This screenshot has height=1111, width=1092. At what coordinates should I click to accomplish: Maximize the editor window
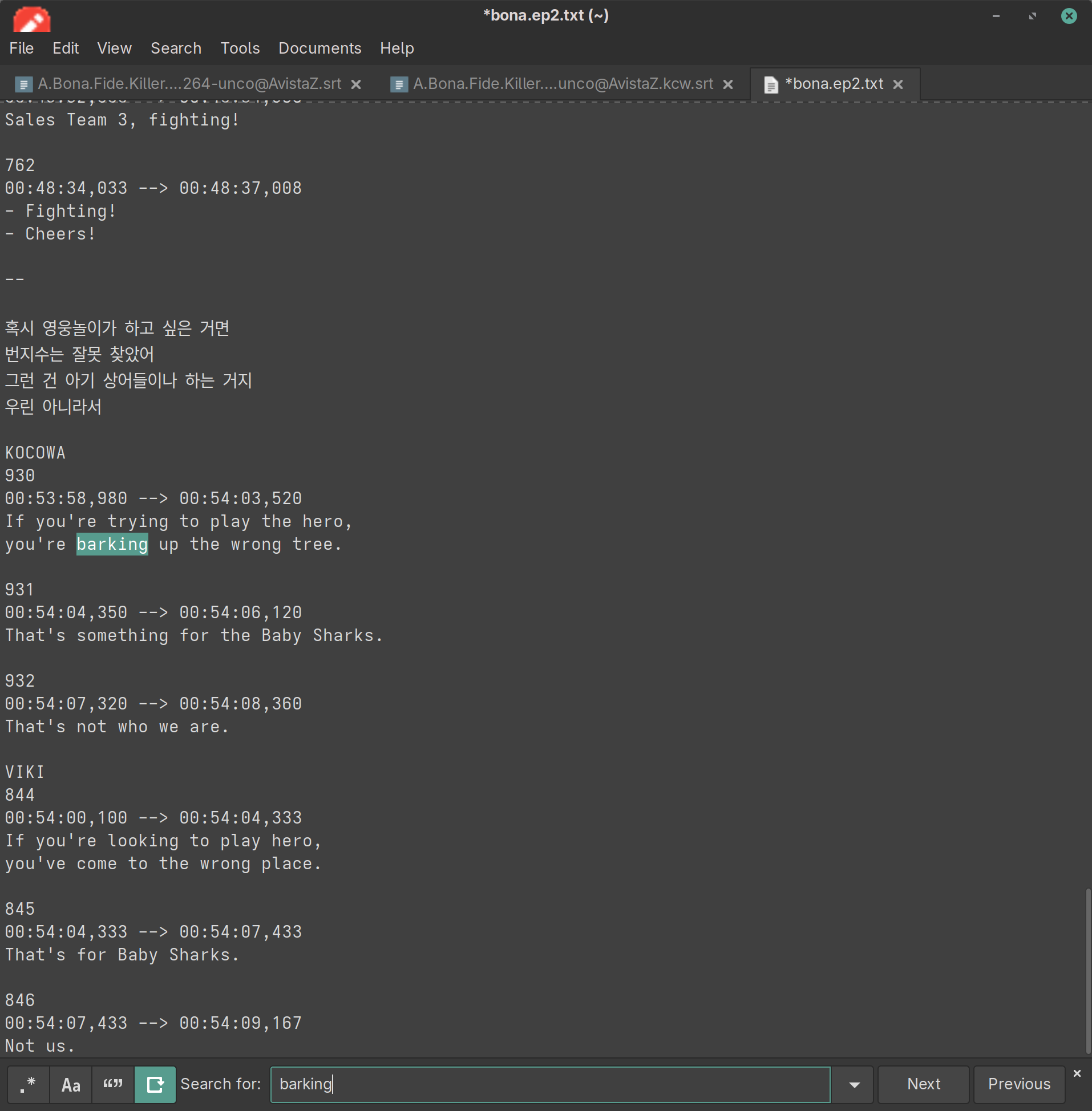[x=1032, y=16]
